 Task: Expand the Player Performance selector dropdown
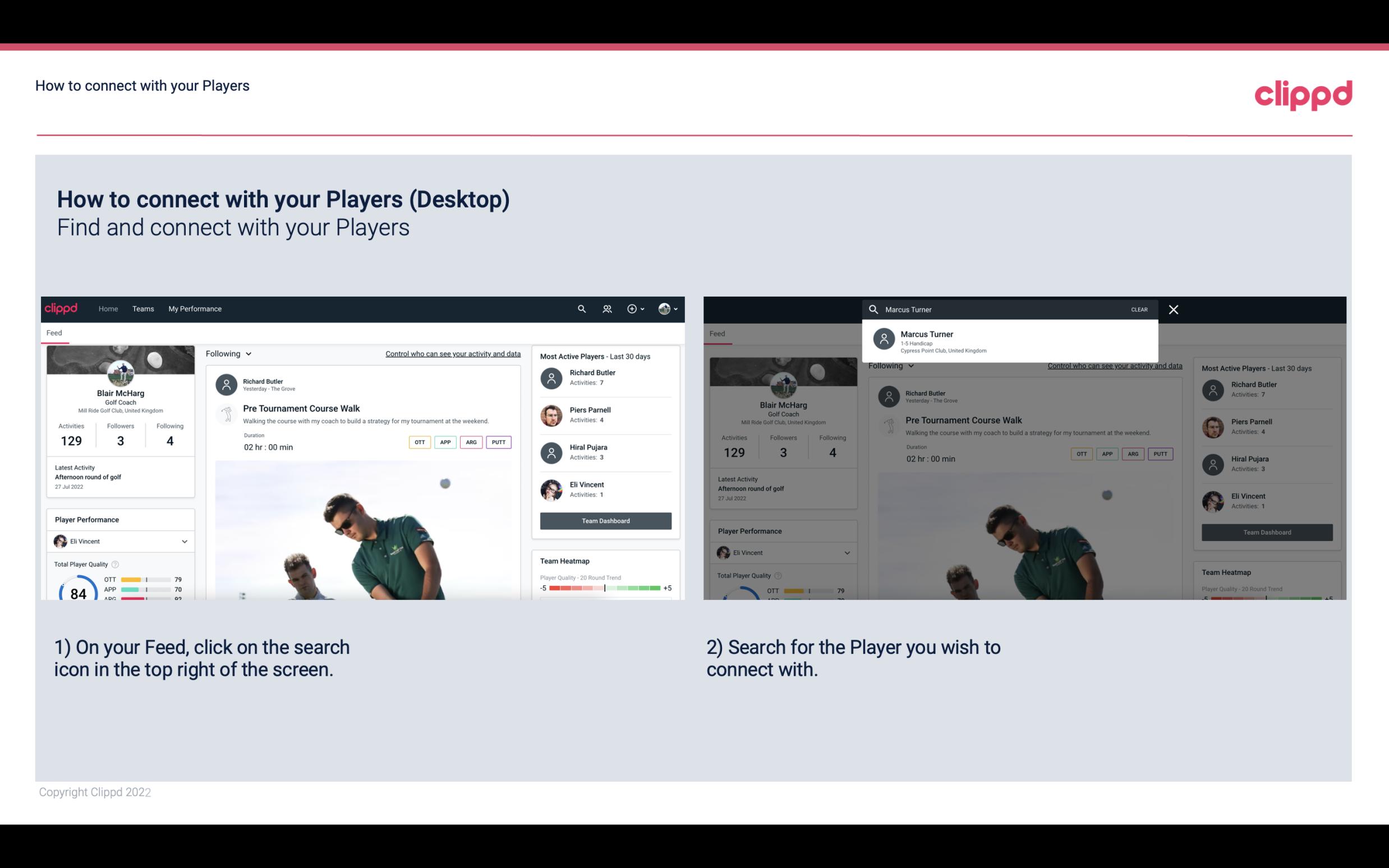point(184,541)
